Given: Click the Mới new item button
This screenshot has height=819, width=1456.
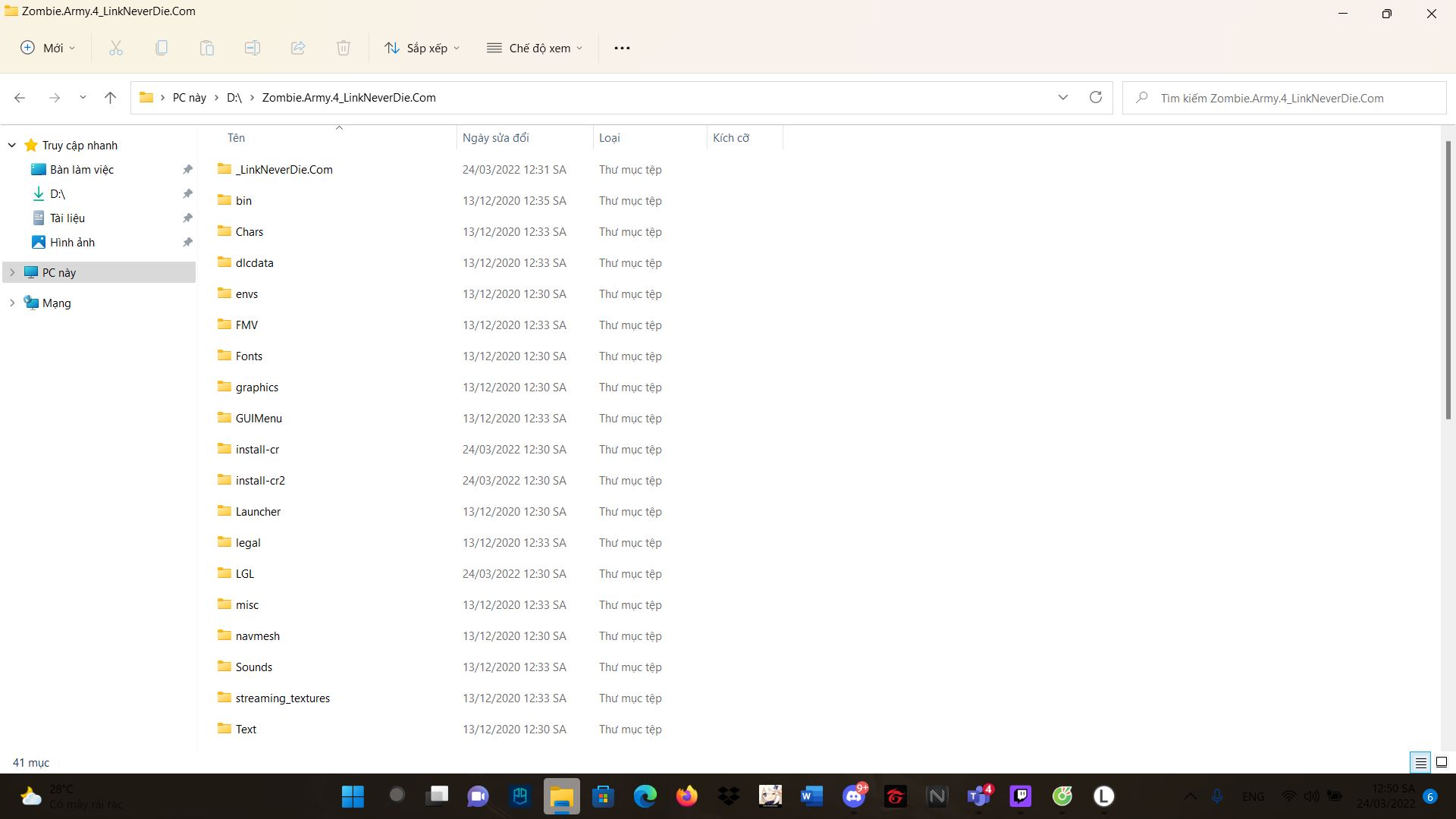Looking at the screenshot, I should pos(48,48).
